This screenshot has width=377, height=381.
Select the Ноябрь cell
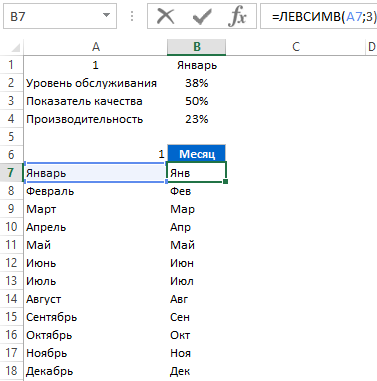95,353
